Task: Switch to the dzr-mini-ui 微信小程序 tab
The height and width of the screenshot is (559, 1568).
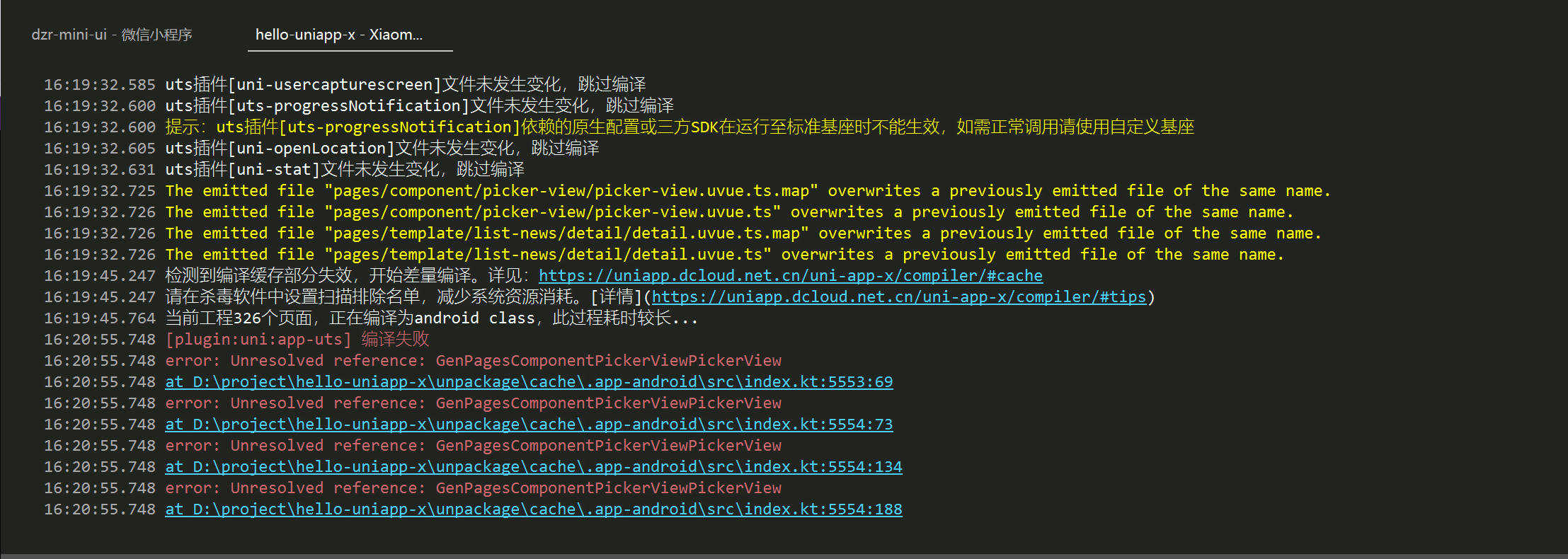Action: point(112,35)
